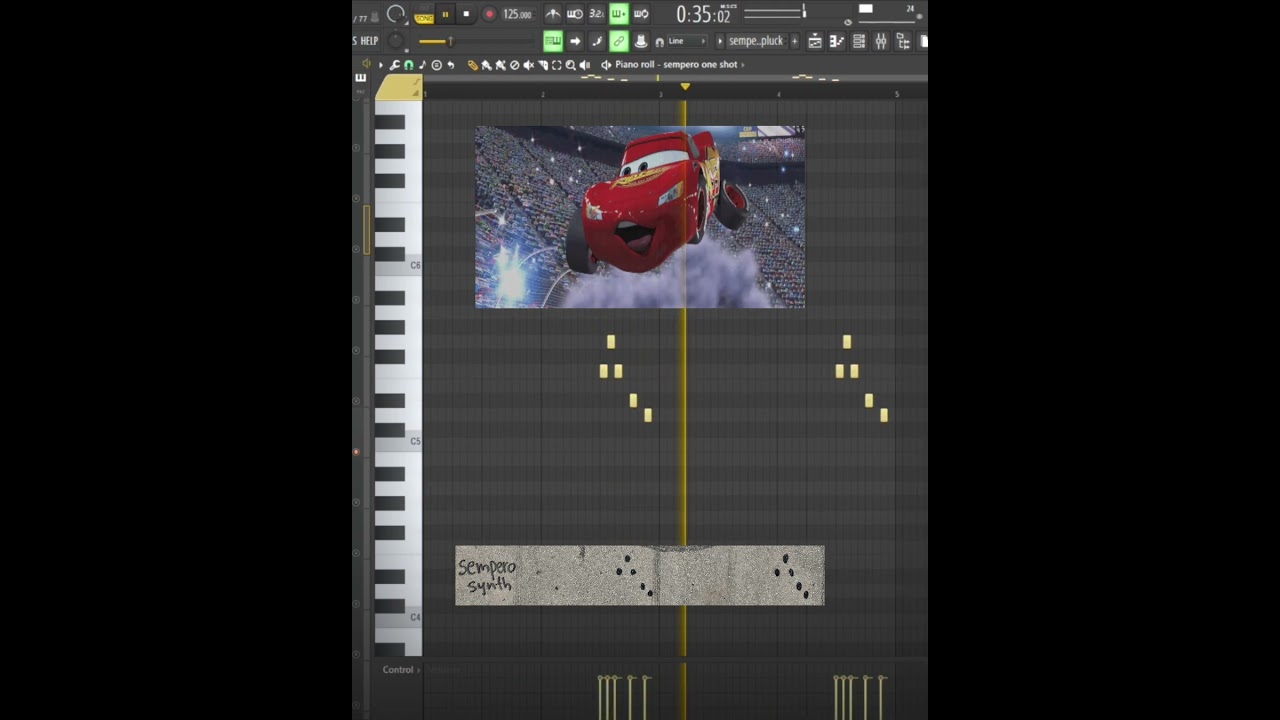Open the Channel rack icon
Screen dimensions: 1280x720
click(859, 41)
